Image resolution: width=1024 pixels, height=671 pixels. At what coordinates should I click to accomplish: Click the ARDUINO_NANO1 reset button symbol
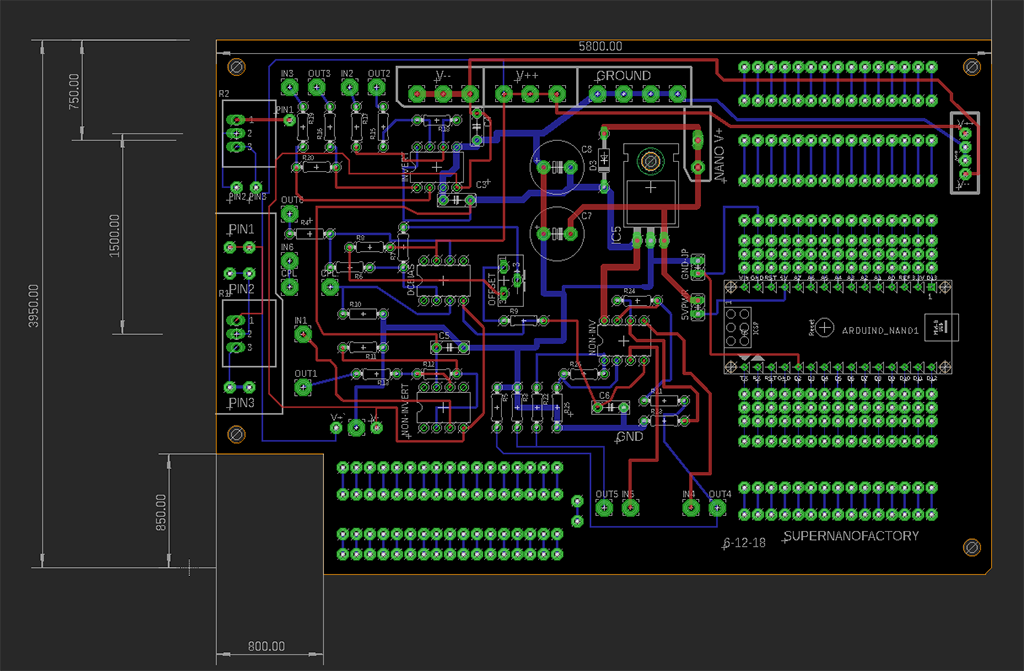click(x=825, y=327)
